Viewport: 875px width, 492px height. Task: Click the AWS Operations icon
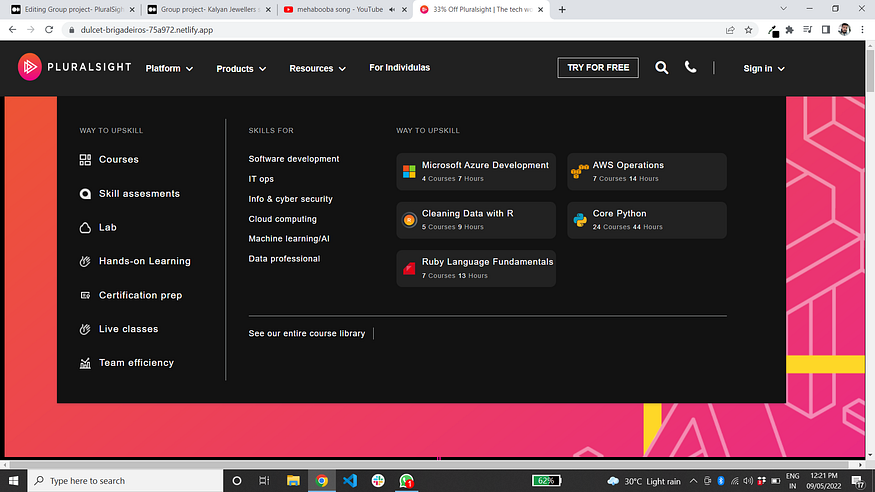tap(580, 171)
